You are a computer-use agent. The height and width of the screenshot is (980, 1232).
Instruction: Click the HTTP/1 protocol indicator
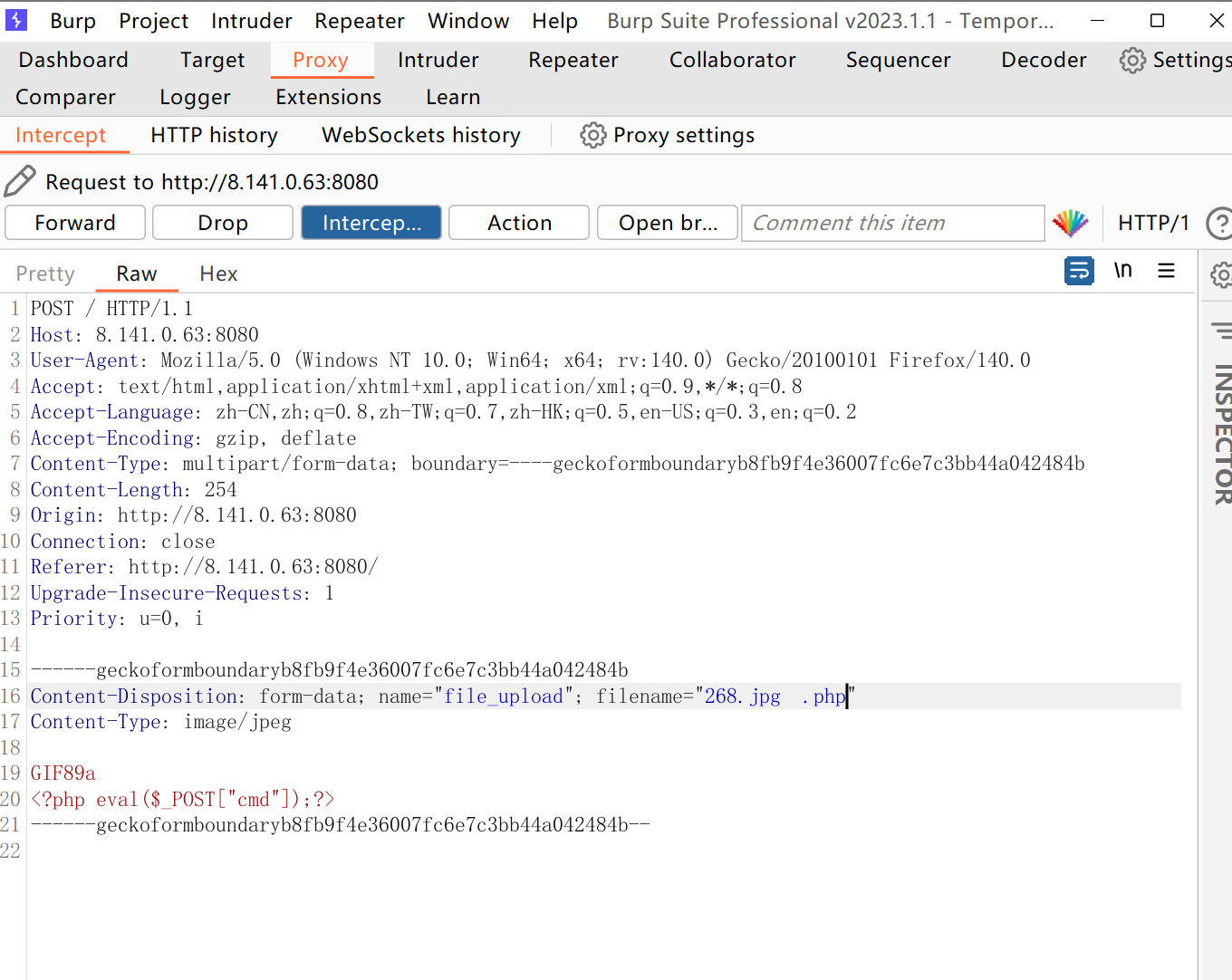[1153, 223]
